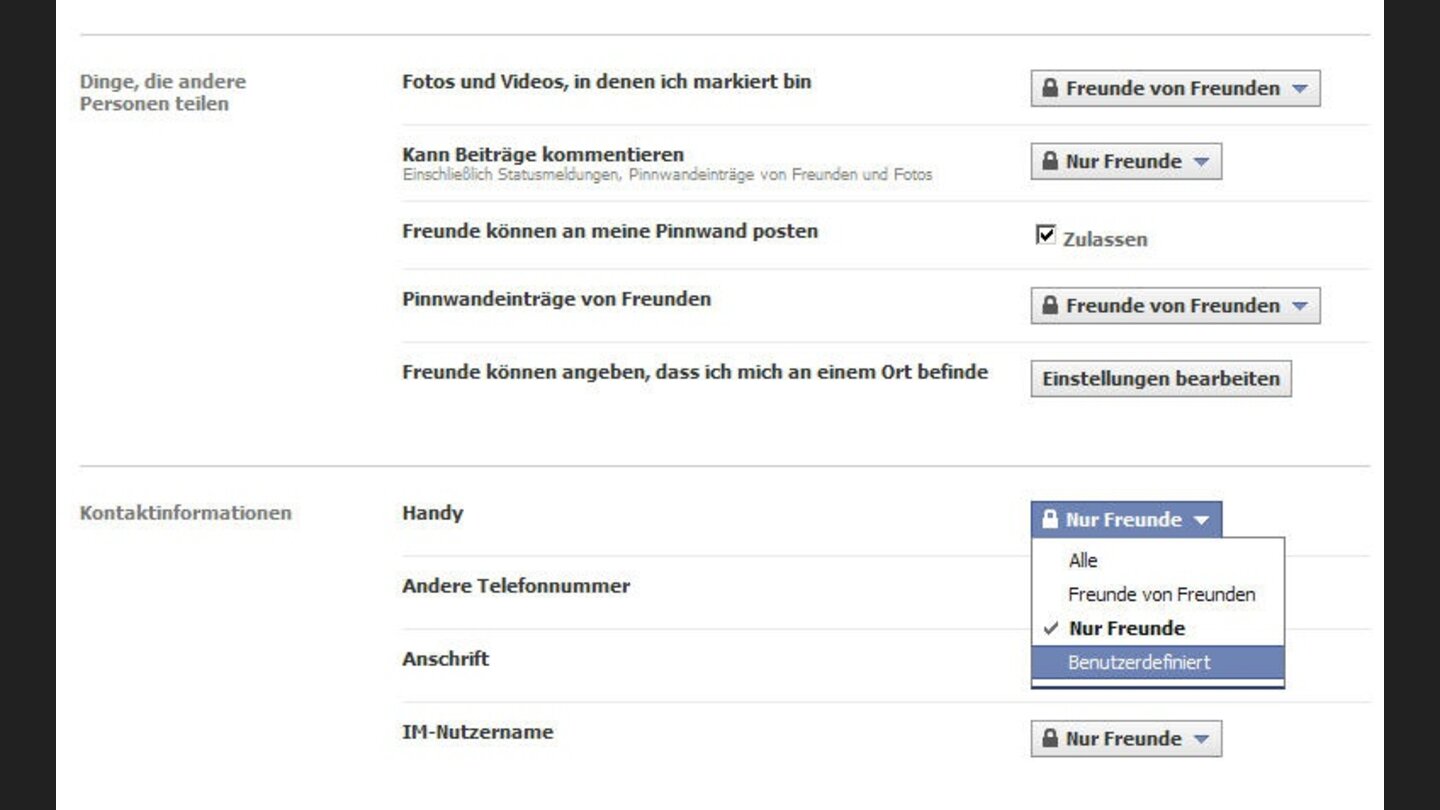
Task: Collapse the open Handy privacy dropdown
Action: pyautogui.click(x=1126, y=520)
